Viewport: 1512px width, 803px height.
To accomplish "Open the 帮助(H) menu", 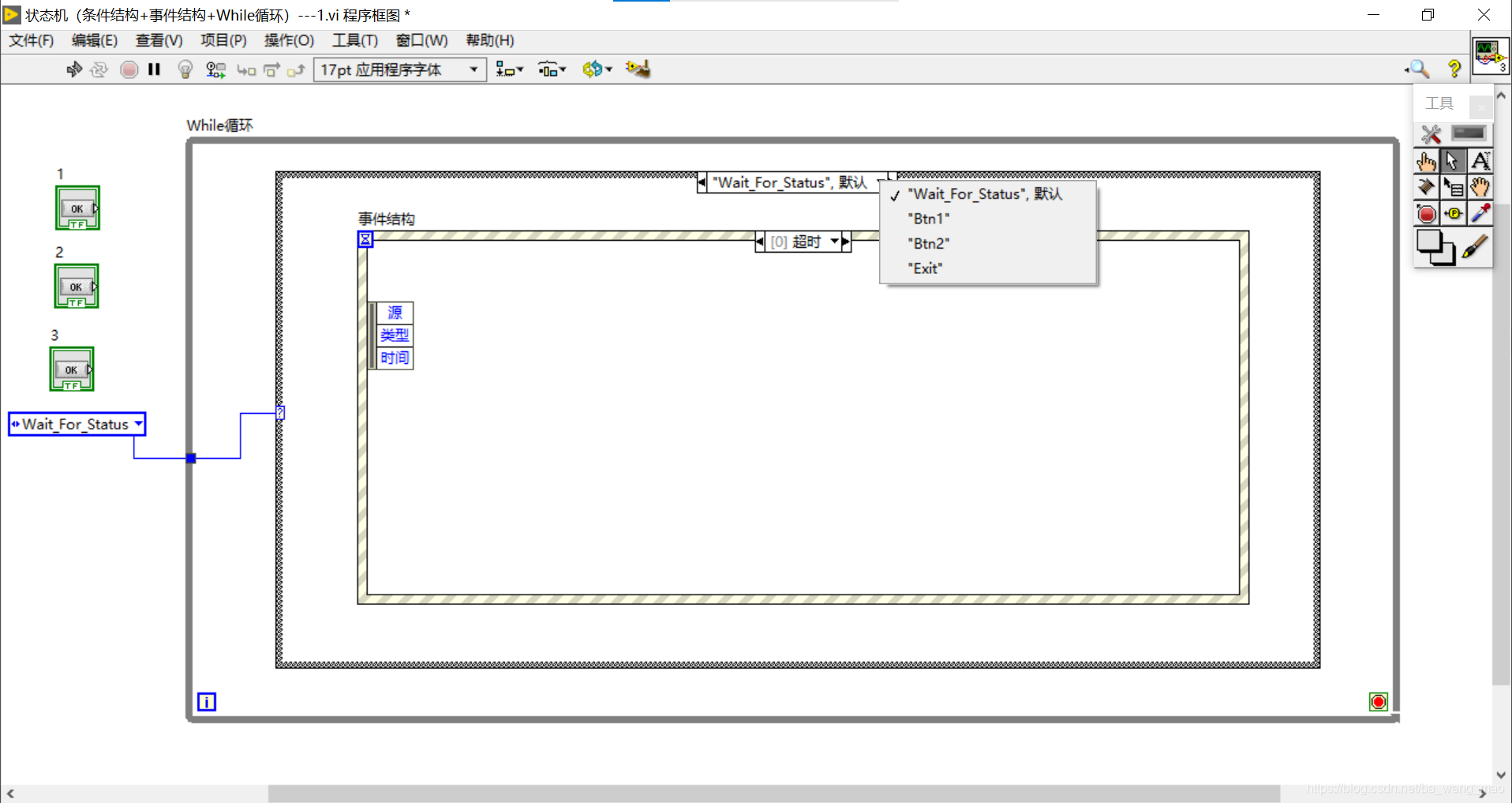I will pyautogui.click(x=490, y=40).
